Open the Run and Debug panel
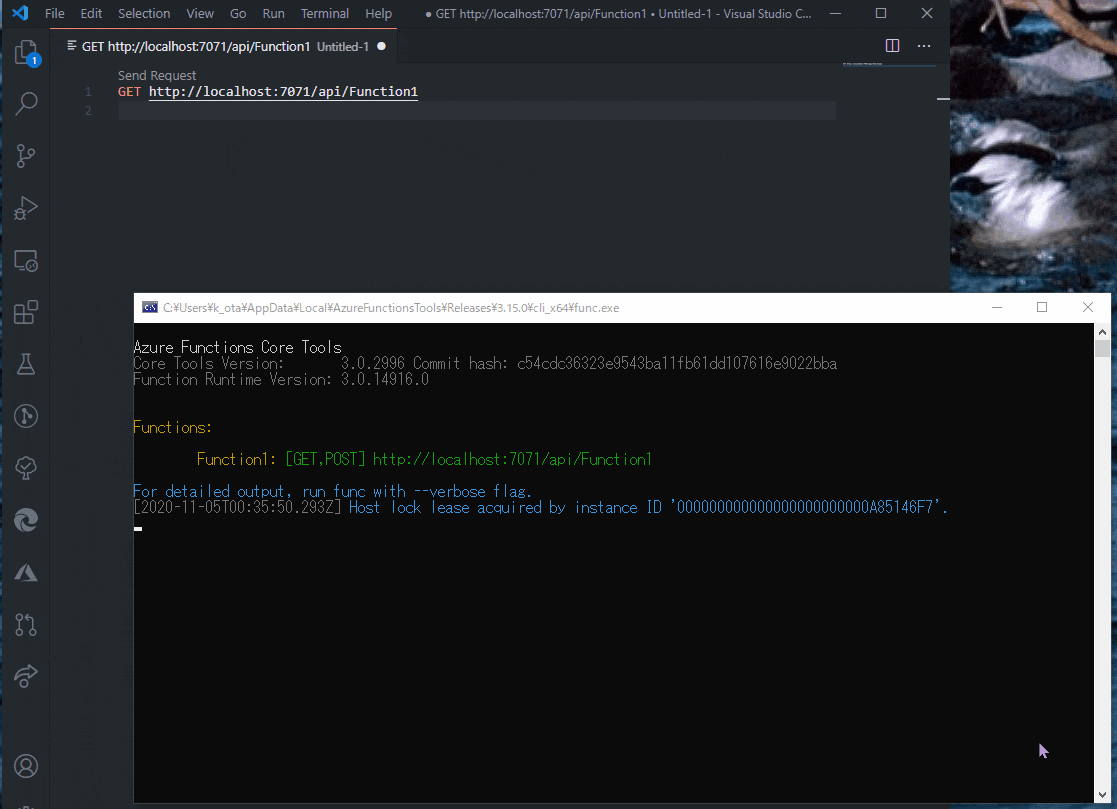Viewport: 1117px width, 809px height. click(x=25, y=208)
